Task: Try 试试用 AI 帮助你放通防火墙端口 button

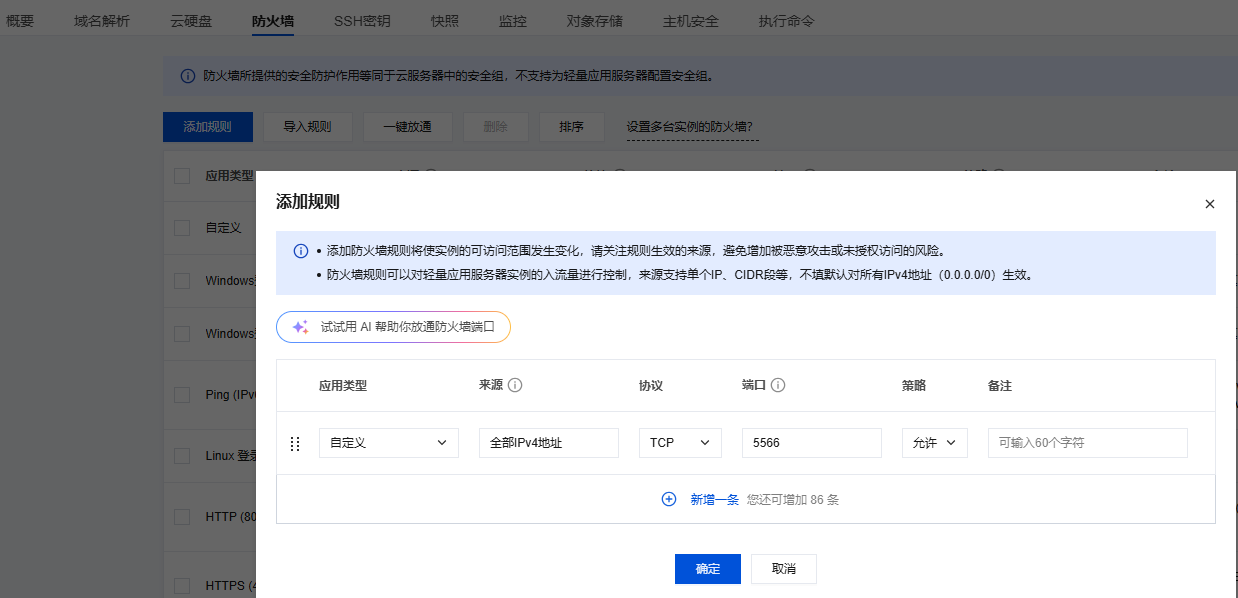Action: point(393,327)
